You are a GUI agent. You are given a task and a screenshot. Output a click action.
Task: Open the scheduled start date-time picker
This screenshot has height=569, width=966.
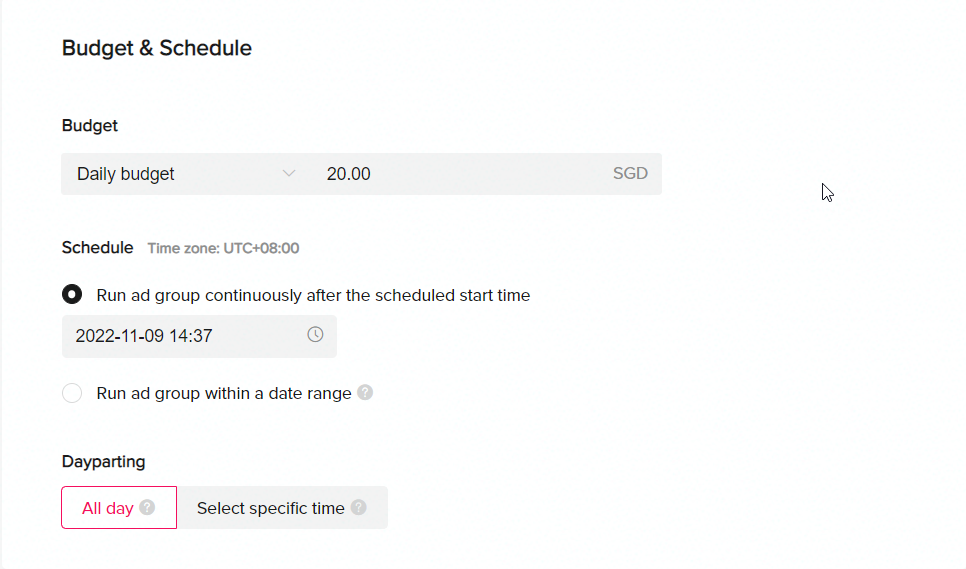coord(199,336)
